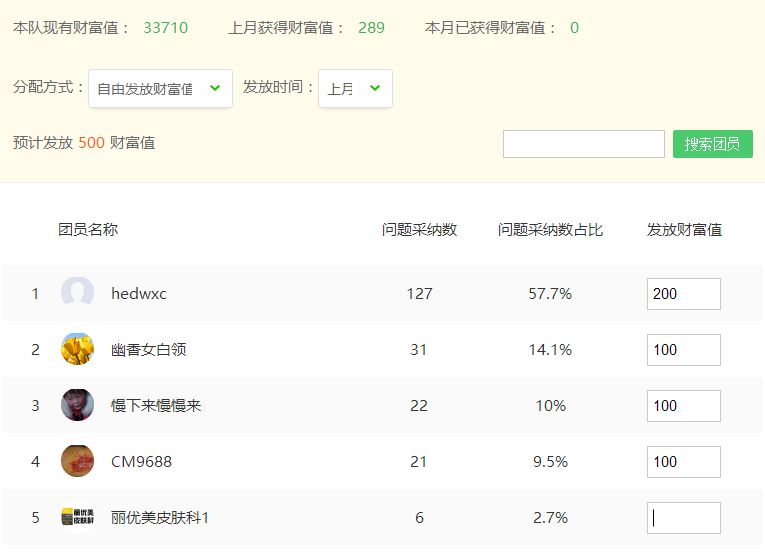
Task: Select the member name 丽优美皮肤科1
Action: pyautogui.click(x=160, y=517)
